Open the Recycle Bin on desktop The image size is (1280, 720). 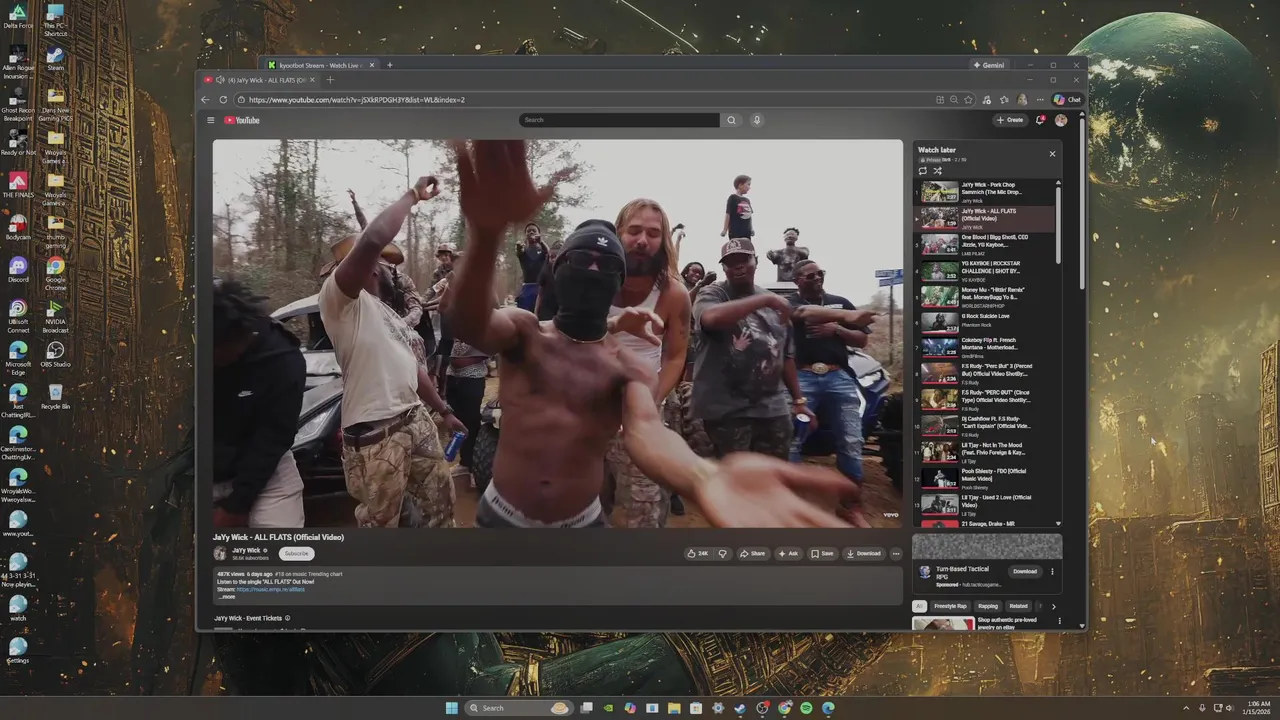[x=56, y=397]
